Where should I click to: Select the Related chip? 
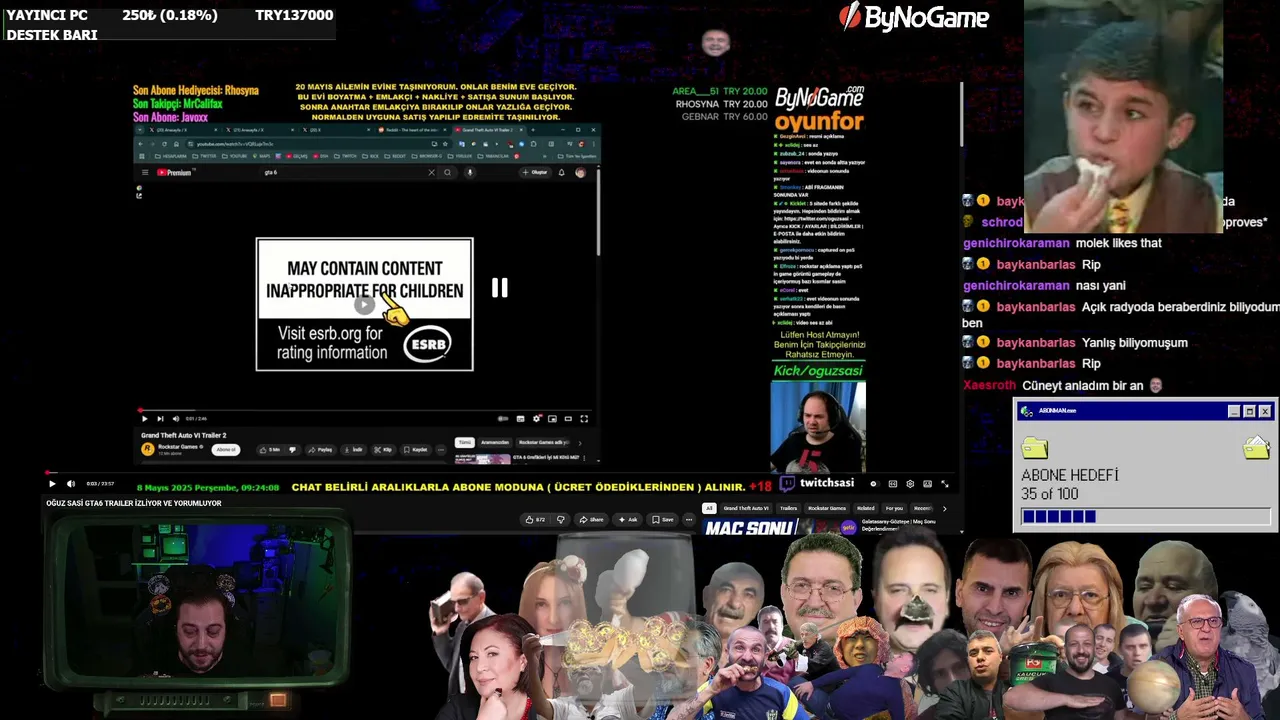[x=865, y=508]
